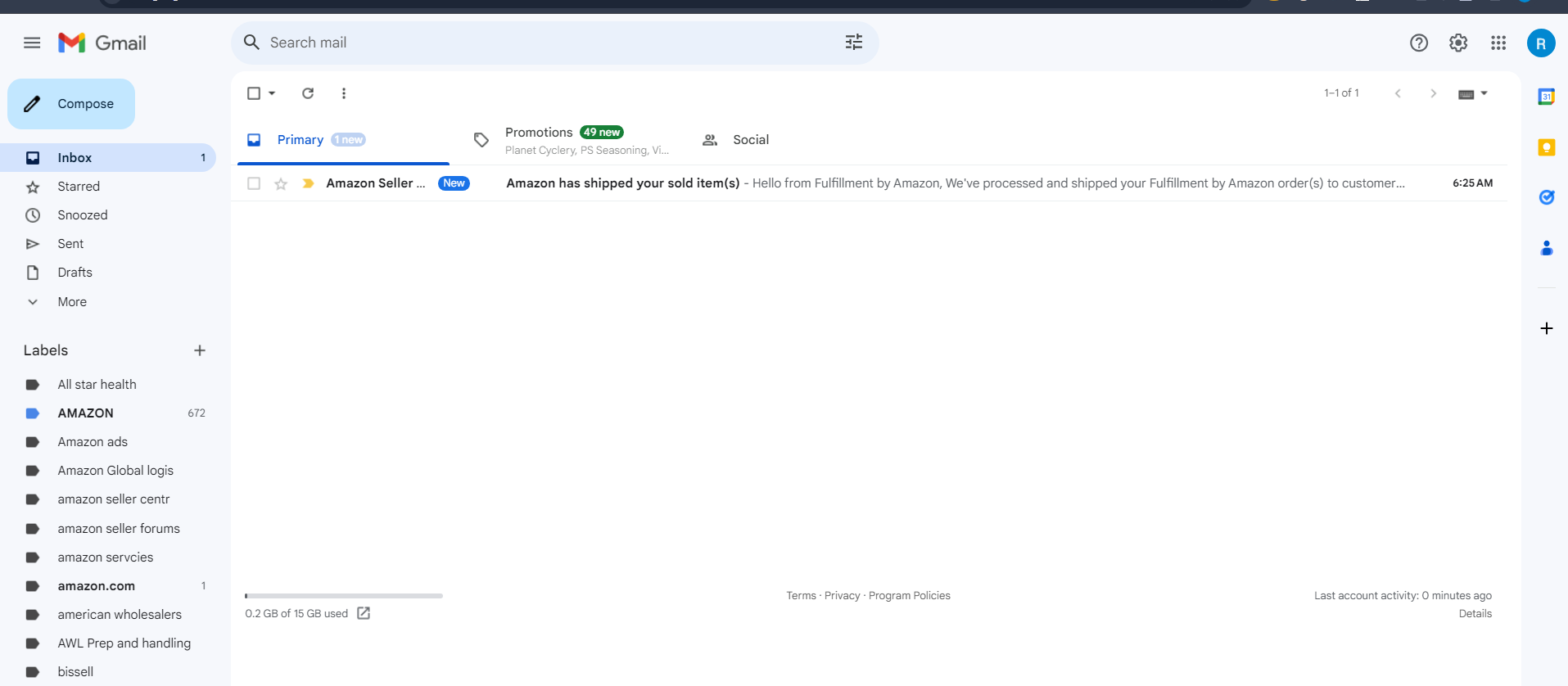This screenshot has height=686, width=1568.
Task: Open the Terms link
Action: (801, 596)
